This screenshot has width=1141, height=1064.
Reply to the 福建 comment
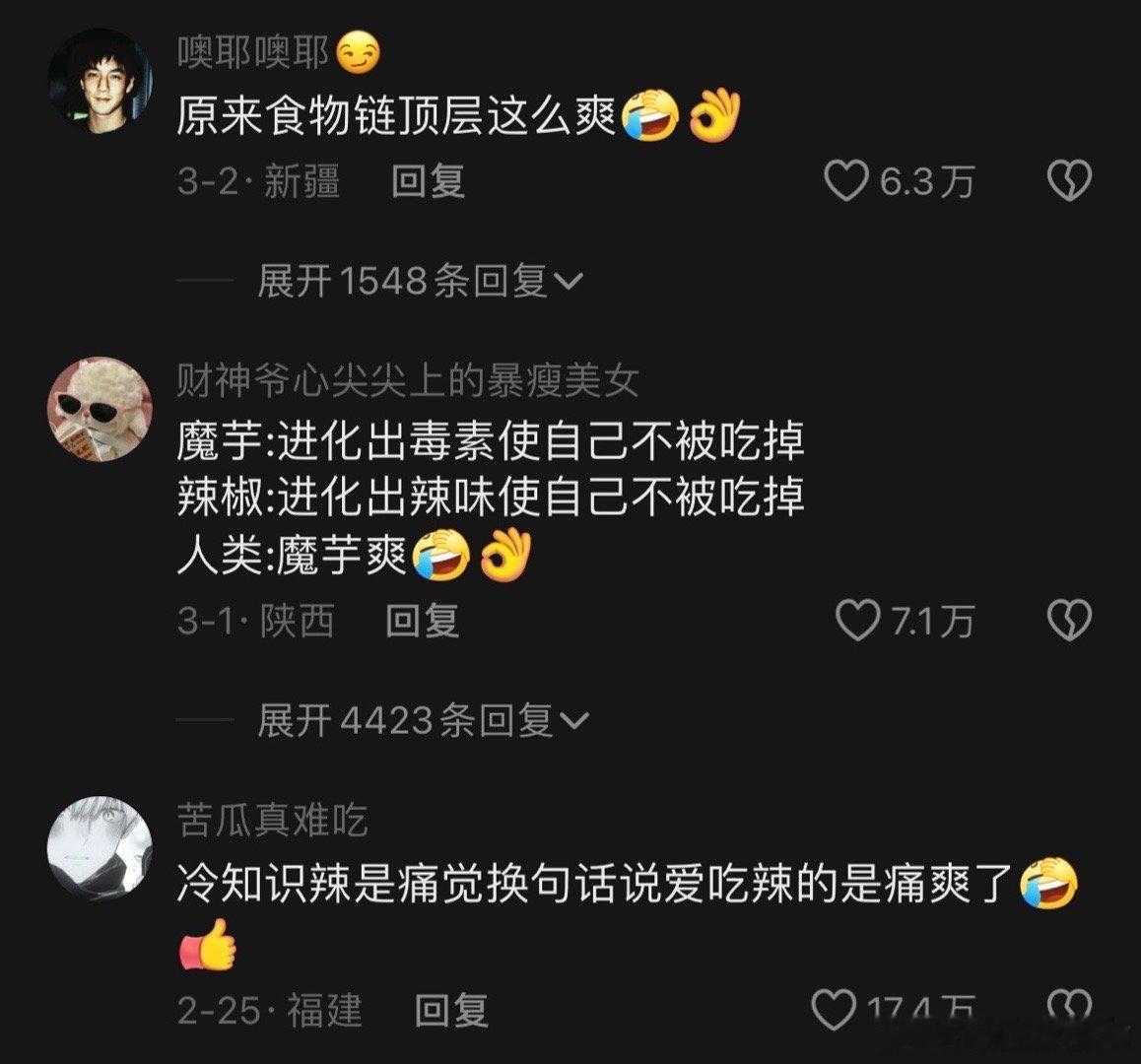click(451, 1010)
